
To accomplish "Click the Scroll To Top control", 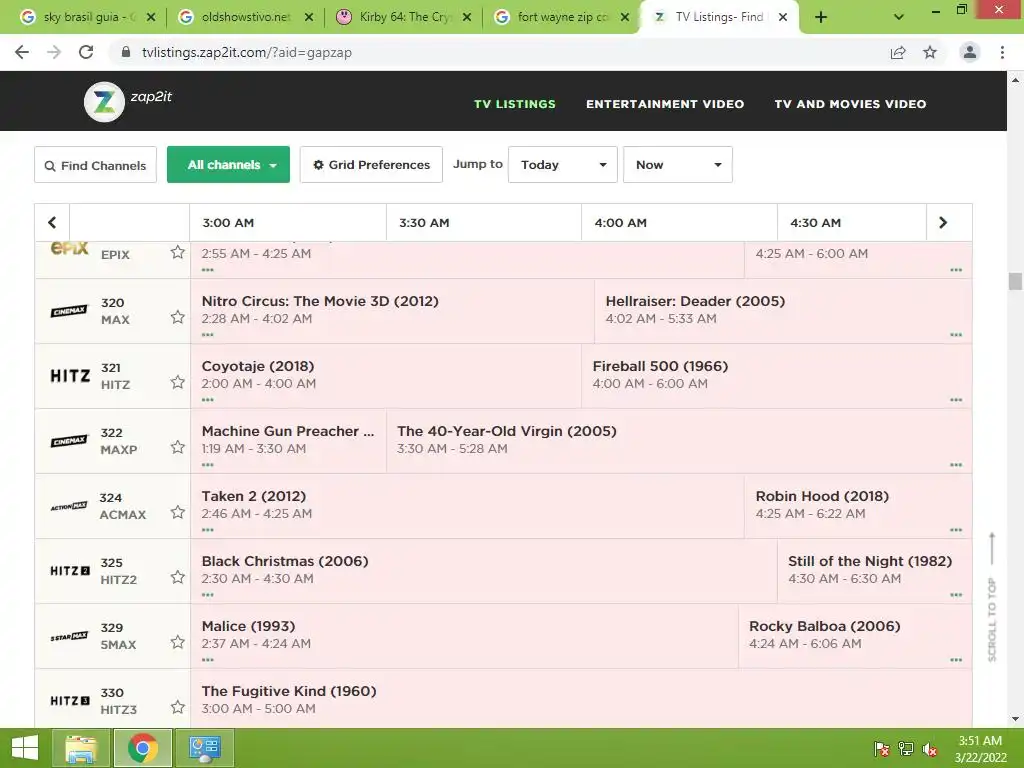I will point(992,597).
